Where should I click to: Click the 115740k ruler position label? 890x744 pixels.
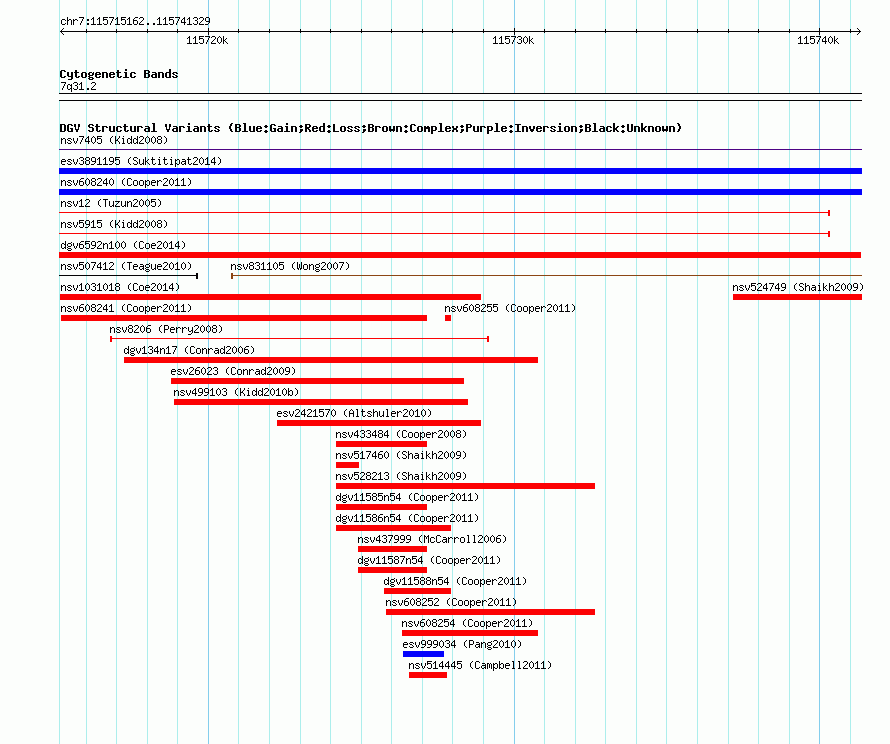[x=818, y=40]
